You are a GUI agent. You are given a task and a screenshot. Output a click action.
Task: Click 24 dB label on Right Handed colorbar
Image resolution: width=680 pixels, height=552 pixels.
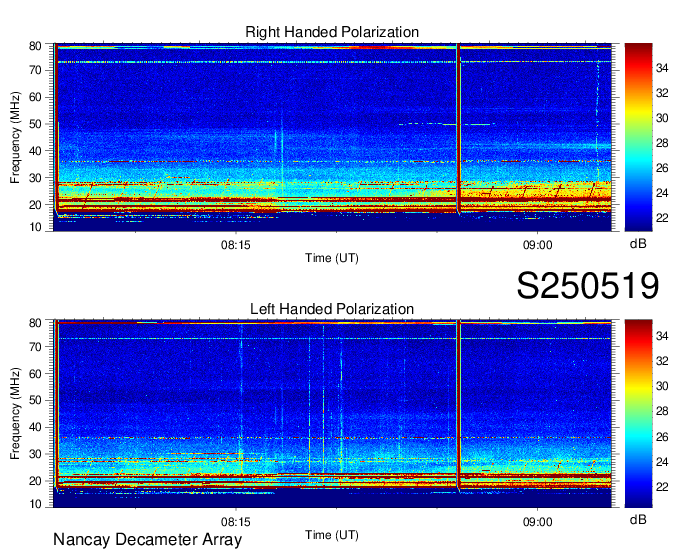(x=662, y=193)
